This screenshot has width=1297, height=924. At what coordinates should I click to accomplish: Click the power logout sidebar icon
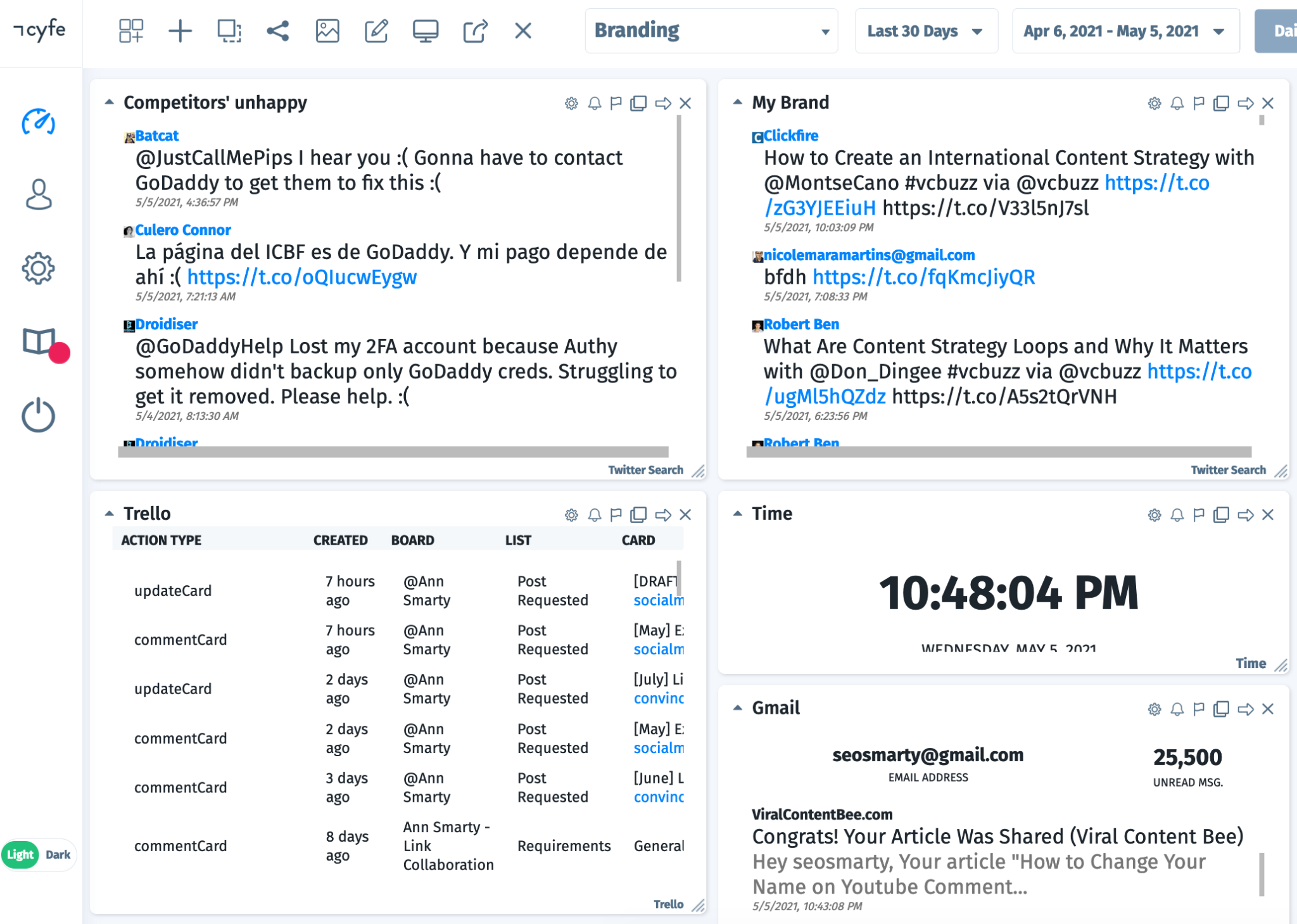(x=39, y=416)
